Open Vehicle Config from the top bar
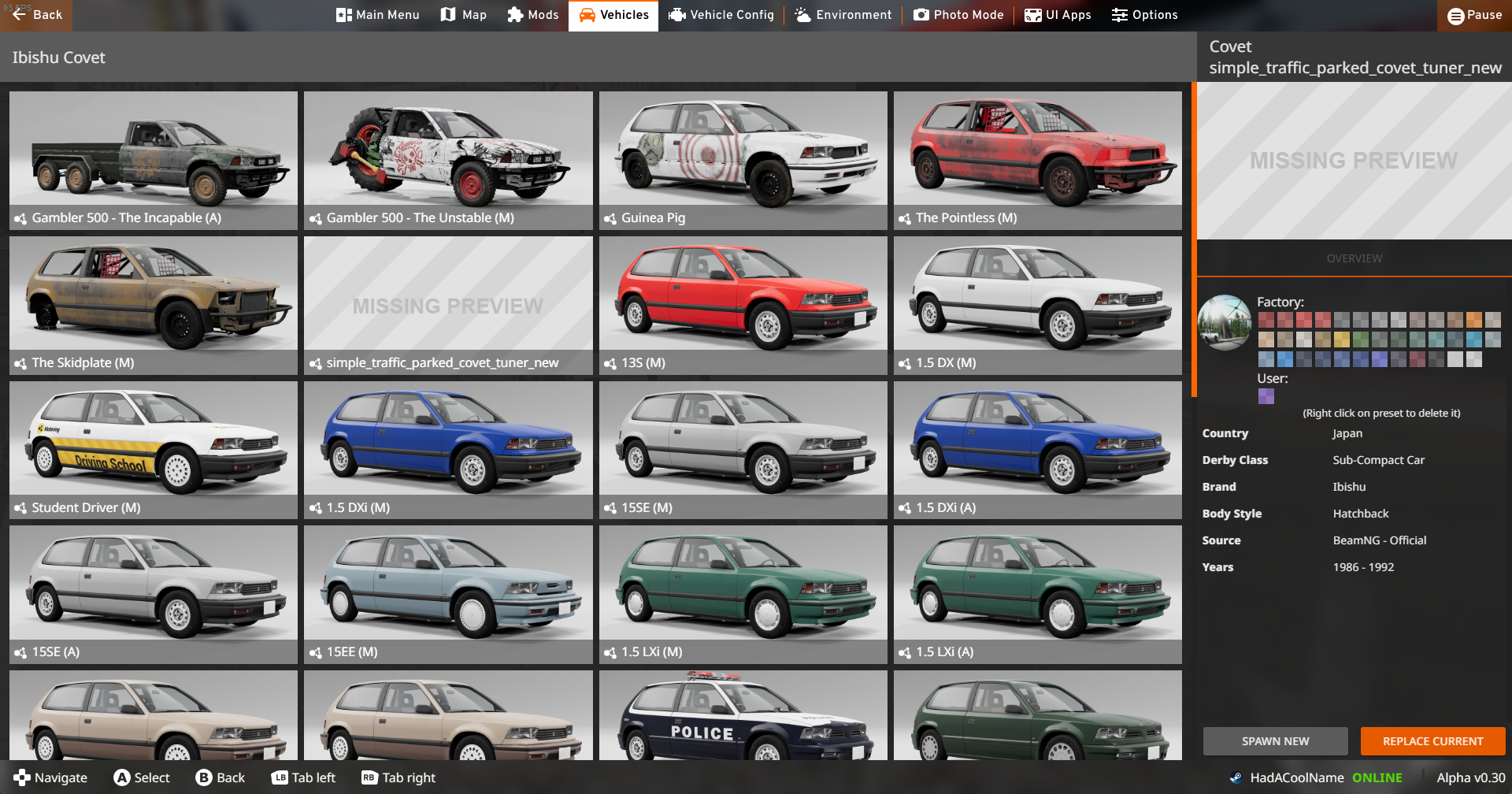Image resolution: width=1512 pixels, height=794 pixels. click(x=721, y=15)
